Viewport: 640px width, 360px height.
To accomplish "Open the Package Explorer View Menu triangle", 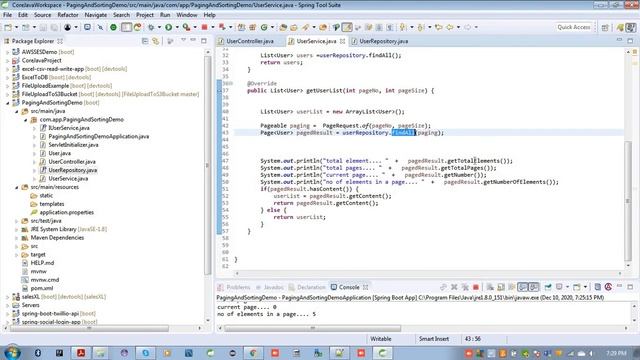I will (184, 40).
